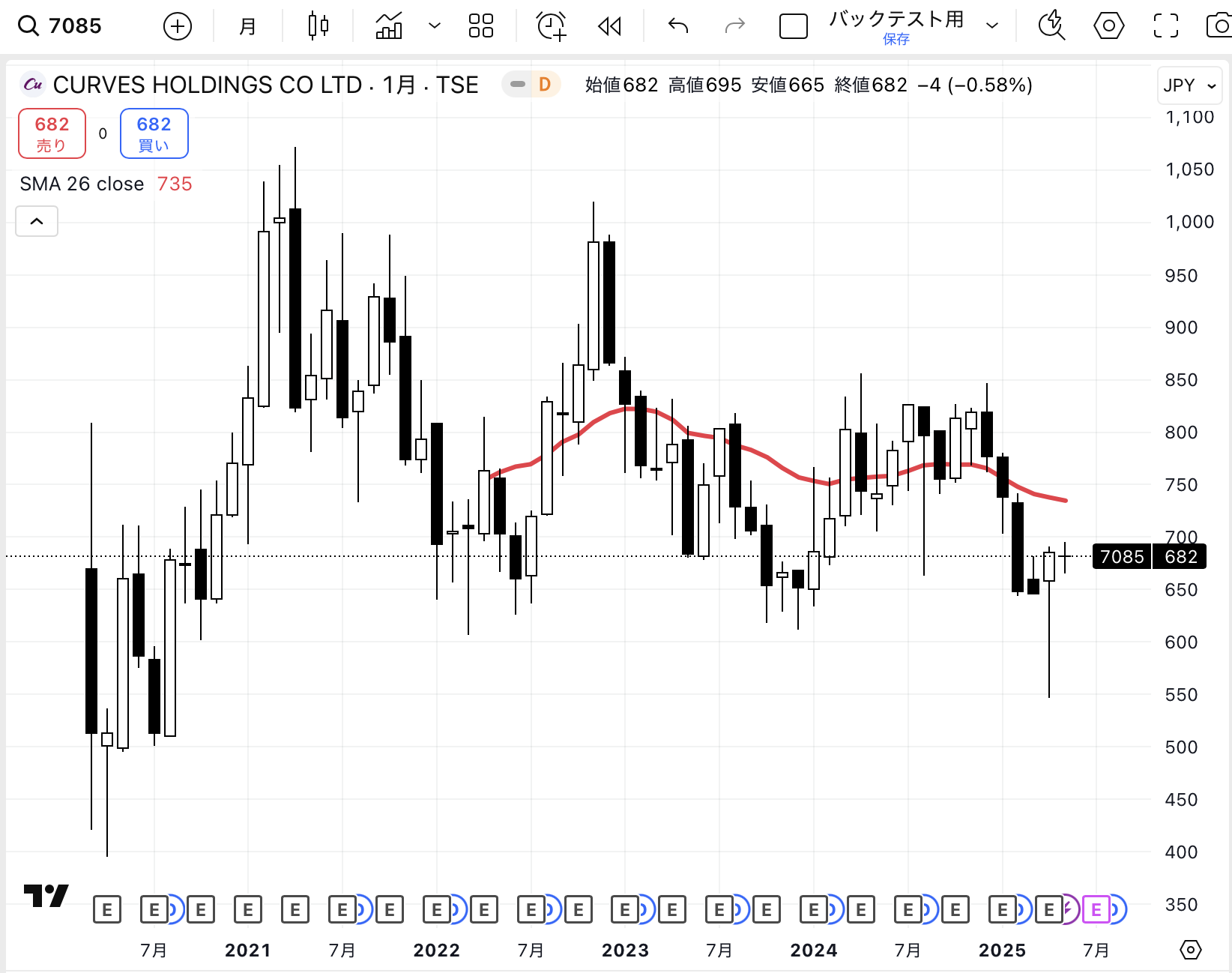Click the 500 price axis label

(x=1181, y=747)
